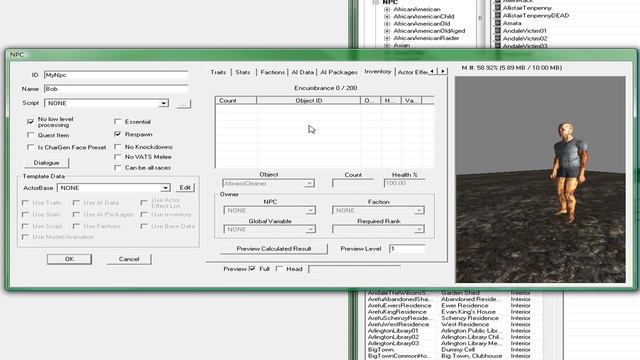This screenshot has height=360, width=640.
Task: Expand the AfricanAmericanOldAged tree node
Action: tap(387, 31)
